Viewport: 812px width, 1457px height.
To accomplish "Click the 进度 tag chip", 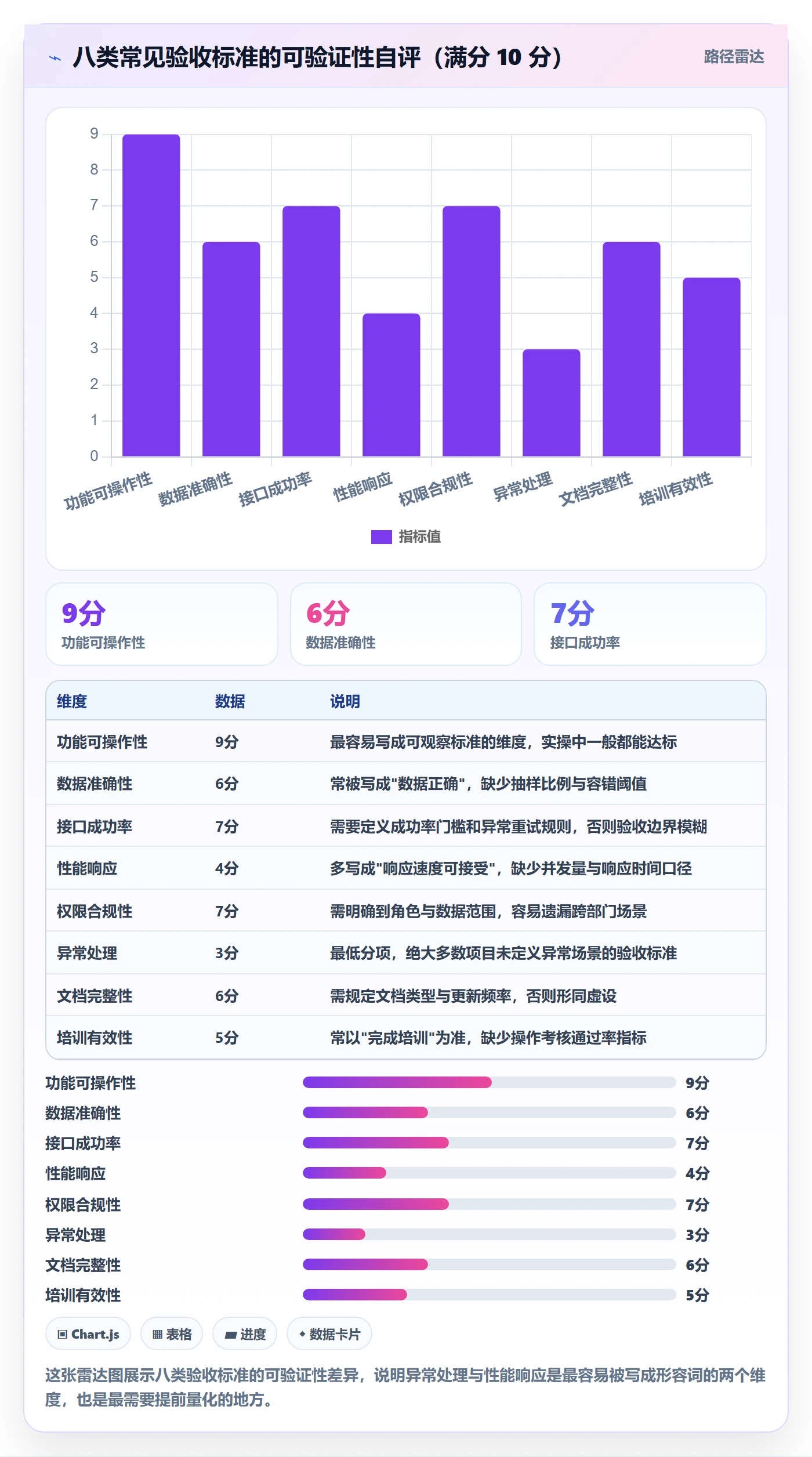I will tap(245, 1334).
